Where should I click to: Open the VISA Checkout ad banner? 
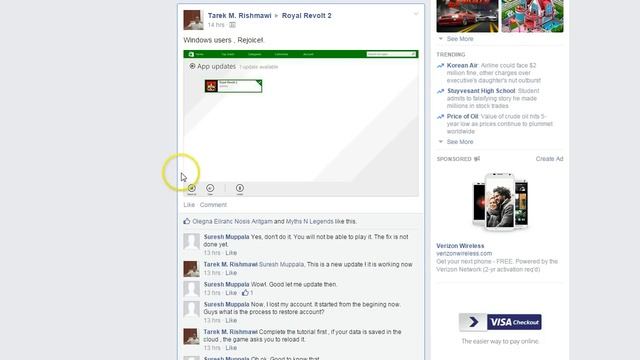tap(500, 322)
